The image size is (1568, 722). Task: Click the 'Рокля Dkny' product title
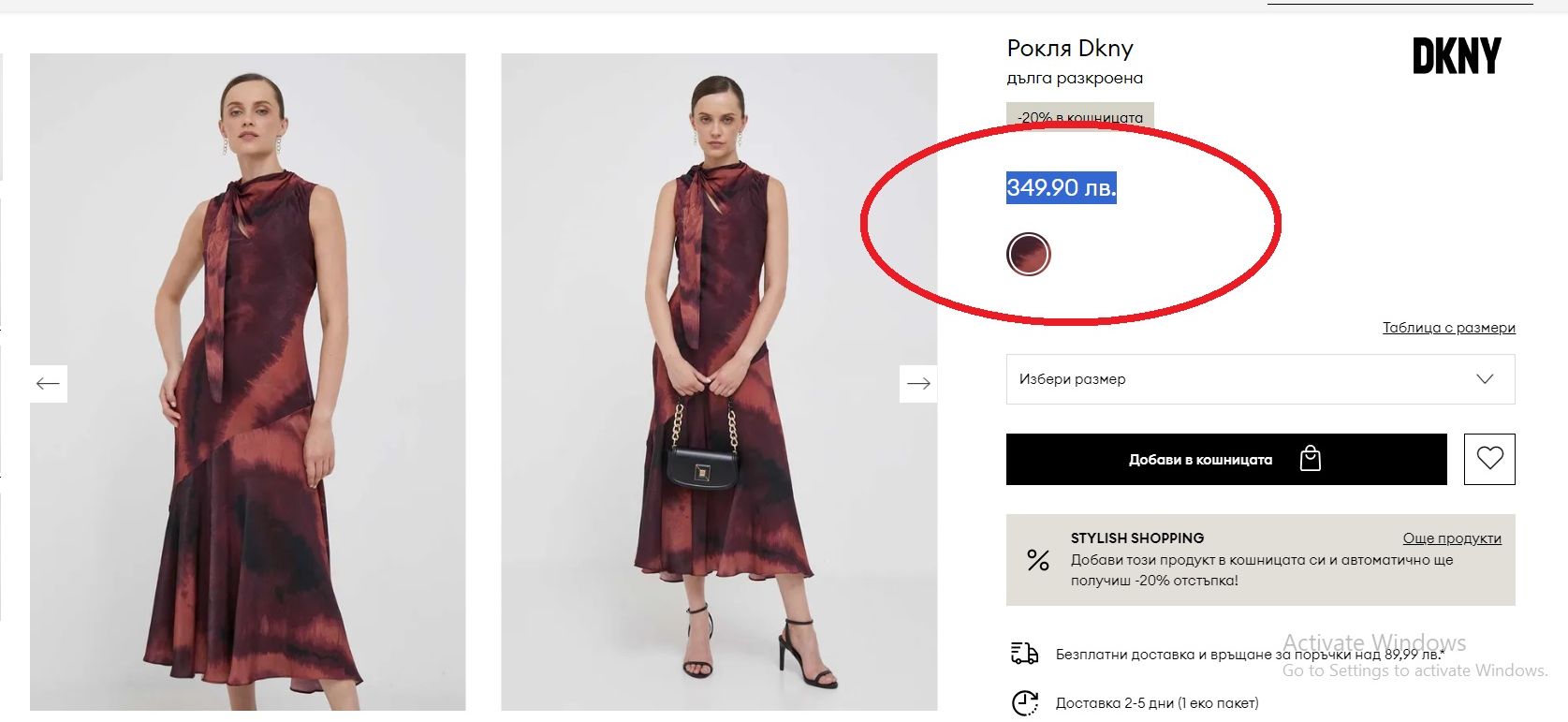pyautogui.click(x=1070, y=49)
